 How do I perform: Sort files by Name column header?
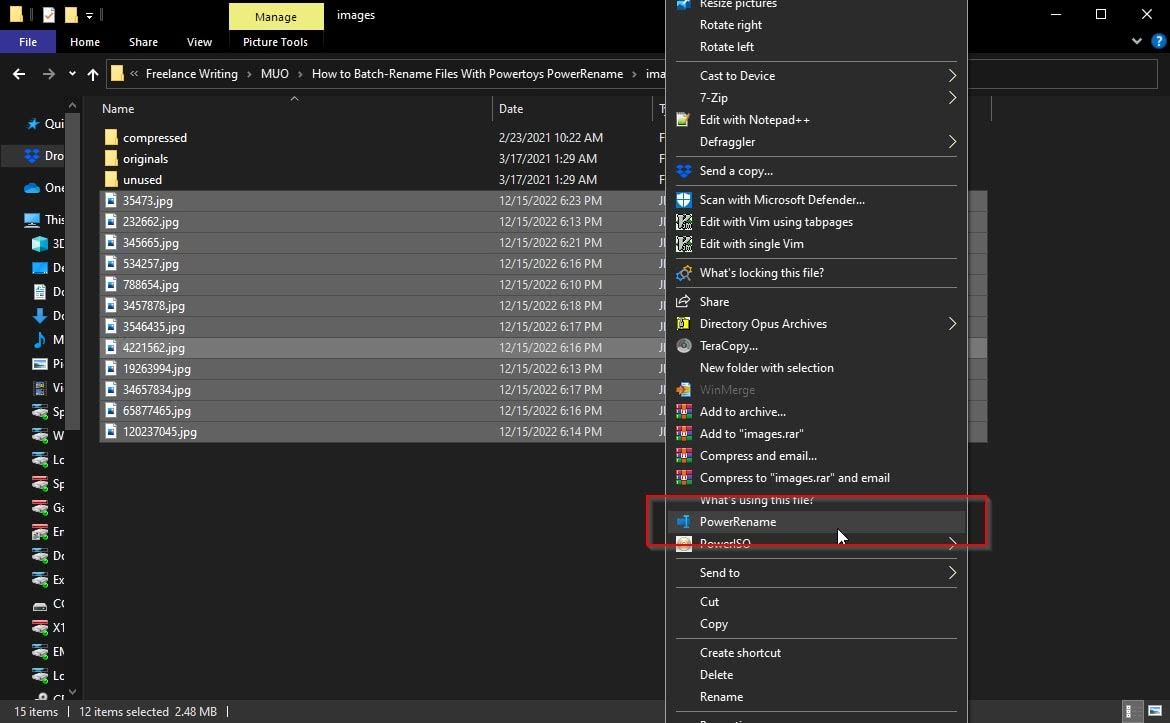point(118,109)
